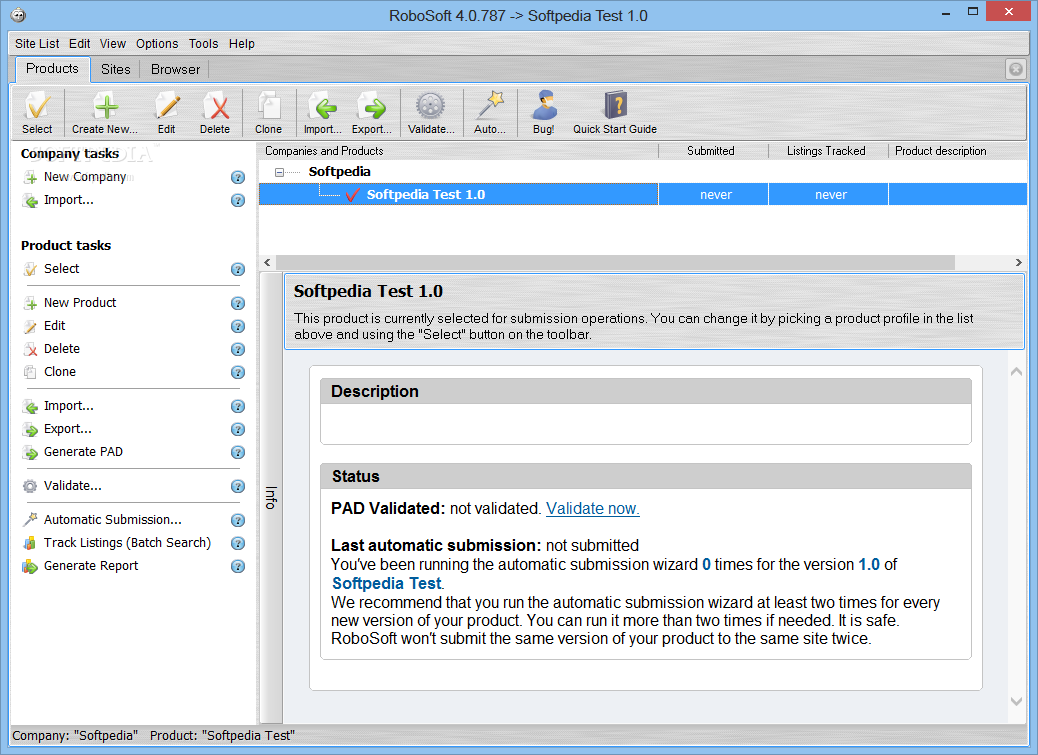Open help for product Export task
Viewport: 1038px width, 755px height.
[x=238, y=429]
